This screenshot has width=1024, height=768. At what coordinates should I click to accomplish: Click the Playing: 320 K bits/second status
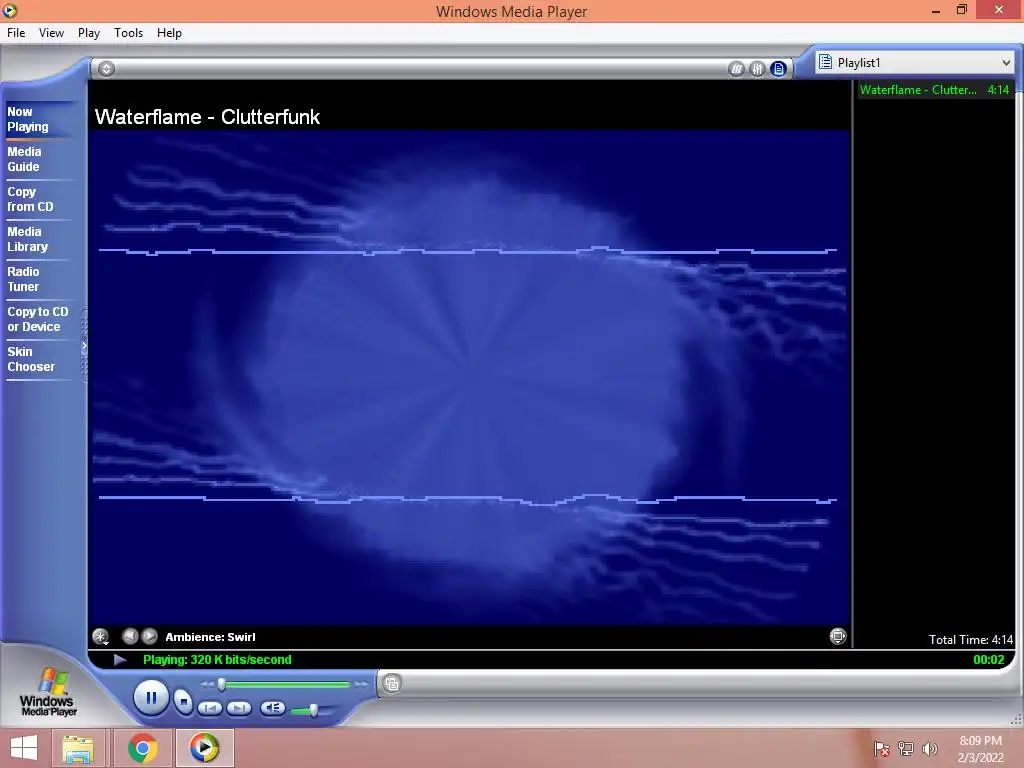tap(217, 660)
